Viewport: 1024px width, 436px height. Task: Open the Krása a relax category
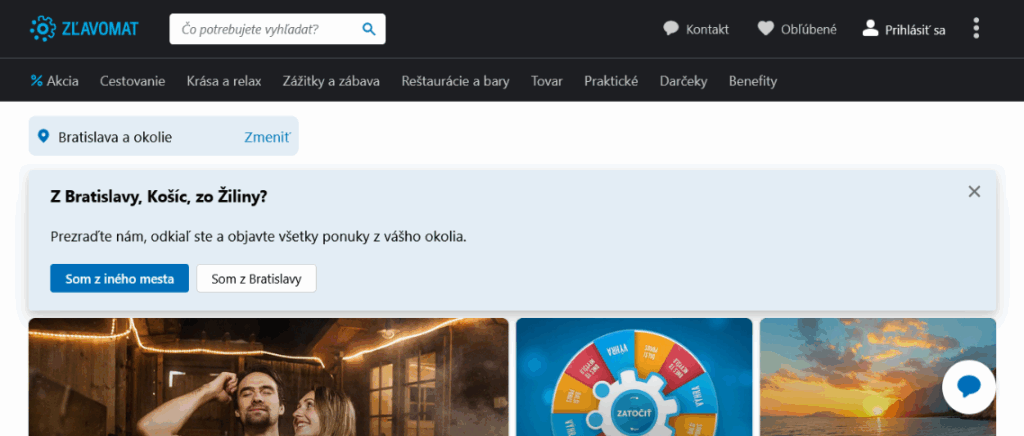(x=224, y=81)
